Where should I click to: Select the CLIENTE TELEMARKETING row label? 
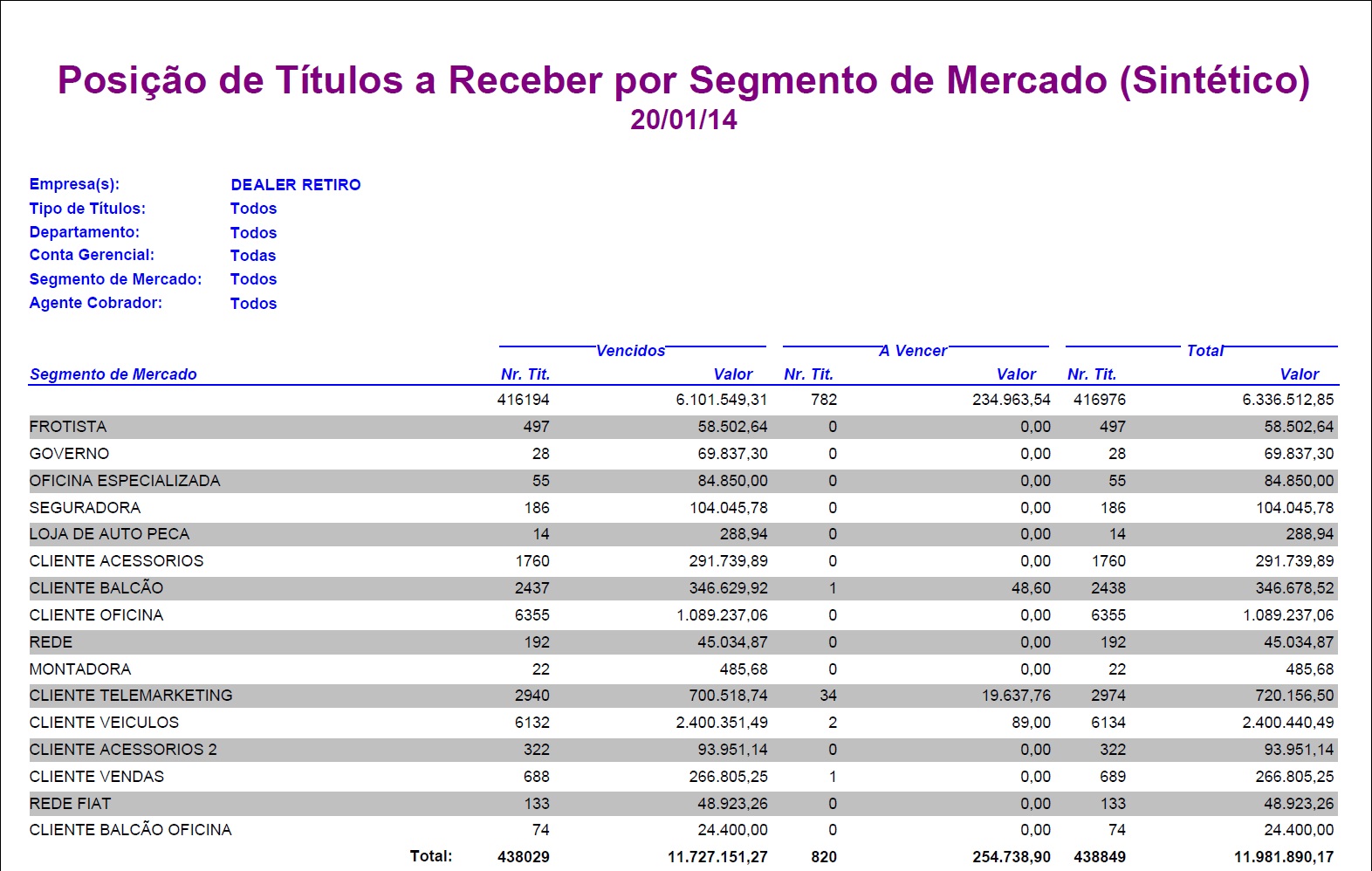[x=131, y=696]
